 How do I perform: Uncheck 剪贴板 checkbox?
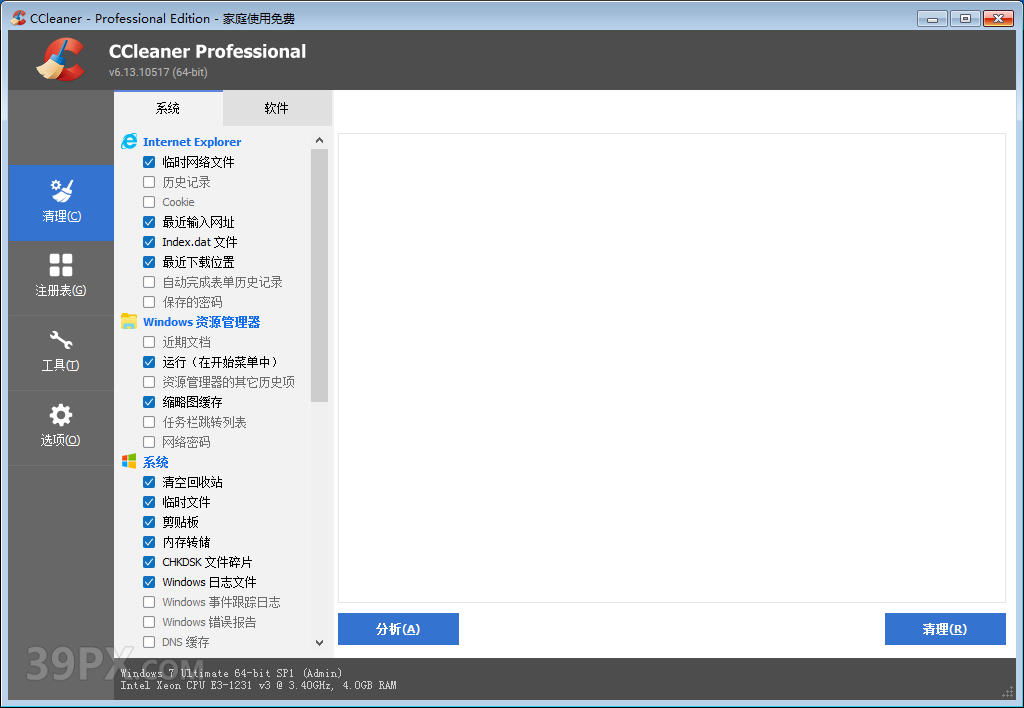(149, 522)
